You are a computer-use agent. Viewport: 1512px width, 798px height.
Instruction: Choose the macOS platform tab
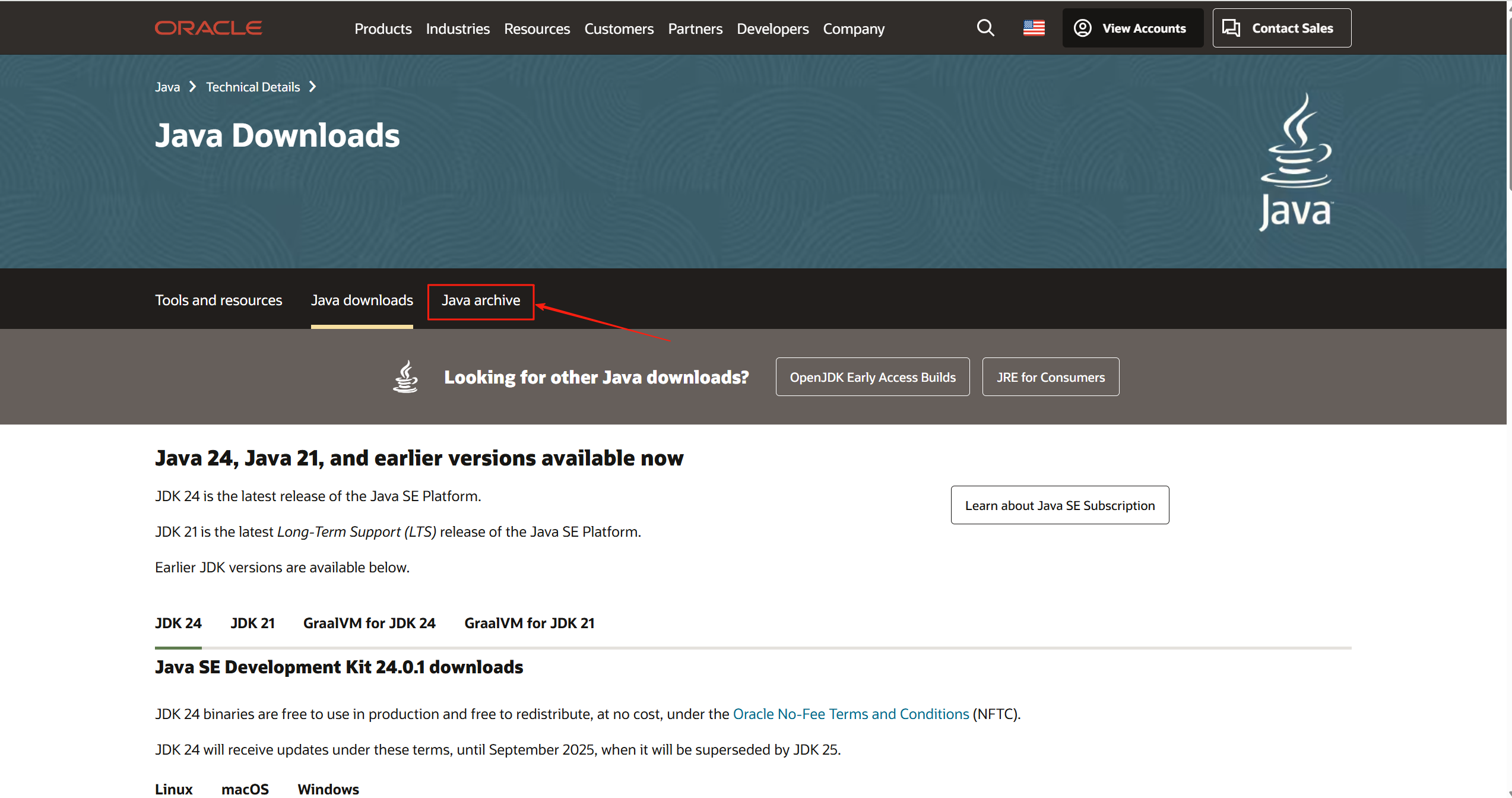pos(245,789)
